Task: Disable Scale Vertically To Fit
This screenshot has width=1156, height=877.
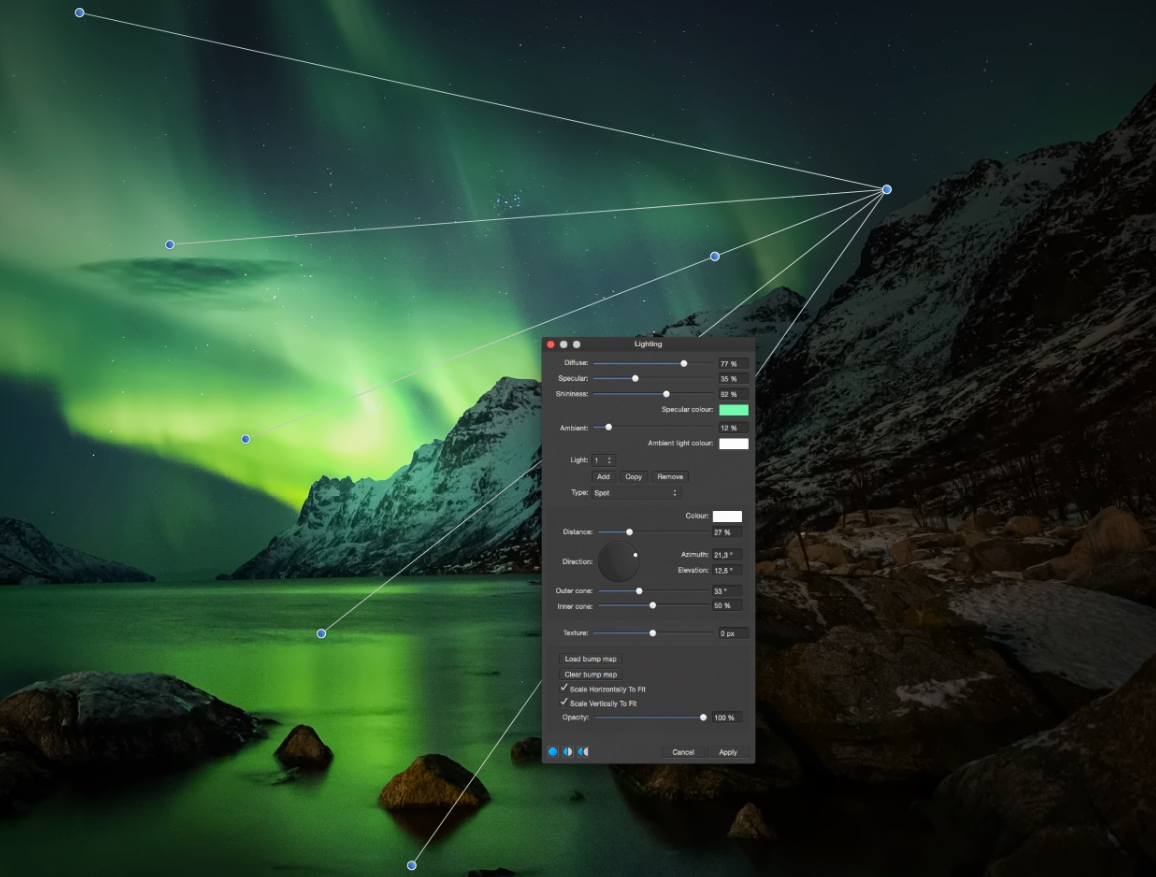Action: [x=563, y=703]
